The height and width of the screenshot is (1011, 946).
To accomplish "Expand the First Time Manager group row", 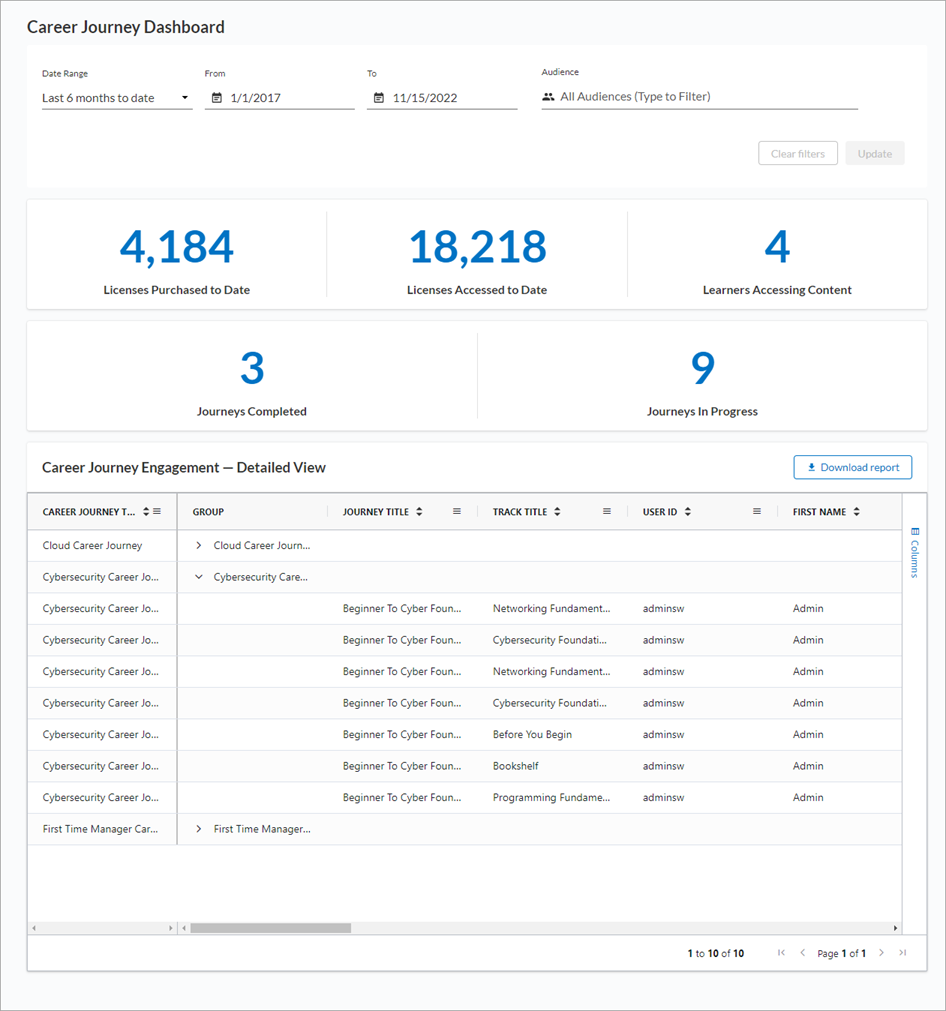I will click(199, 829).
